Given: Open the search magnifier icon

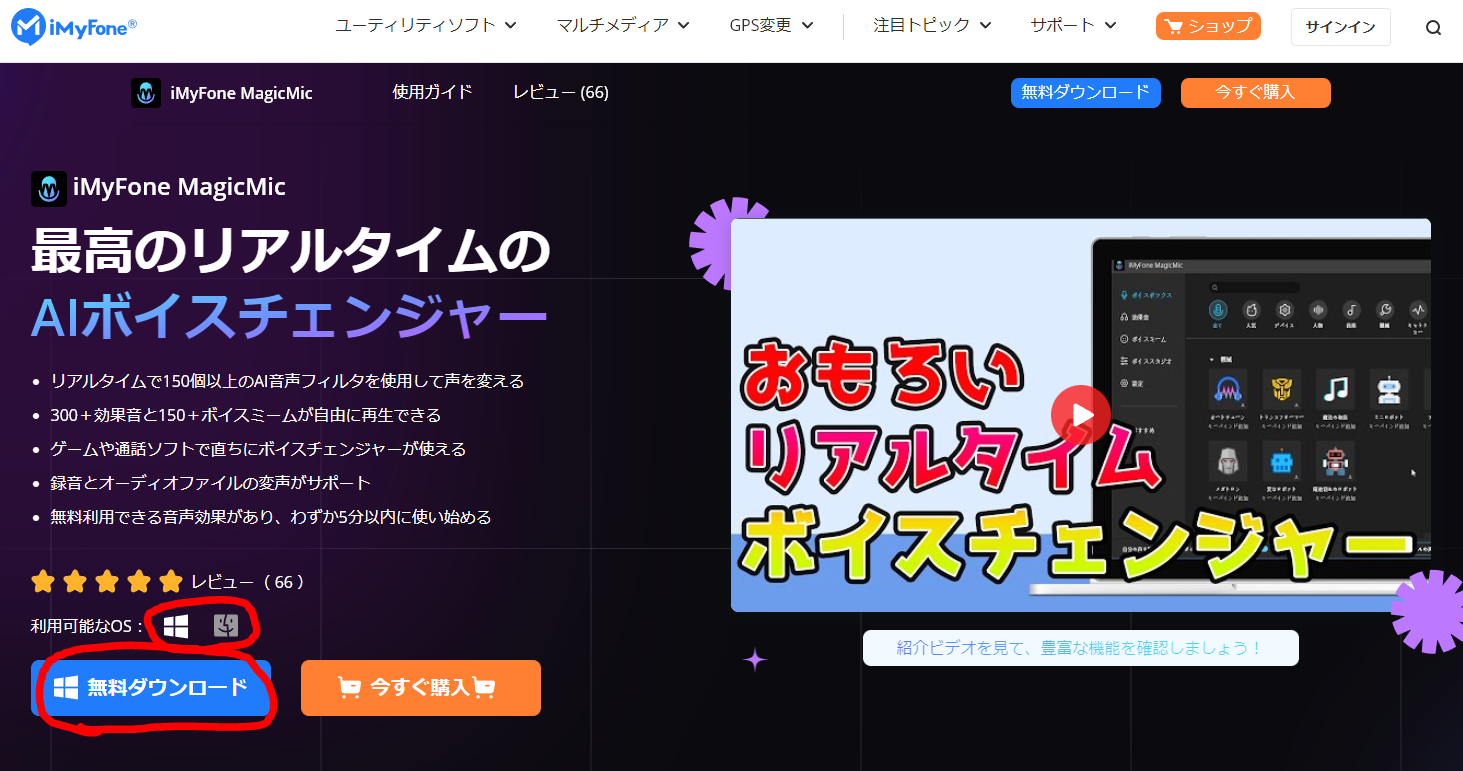Looking at the screenshot, I should pos(1433,28).
